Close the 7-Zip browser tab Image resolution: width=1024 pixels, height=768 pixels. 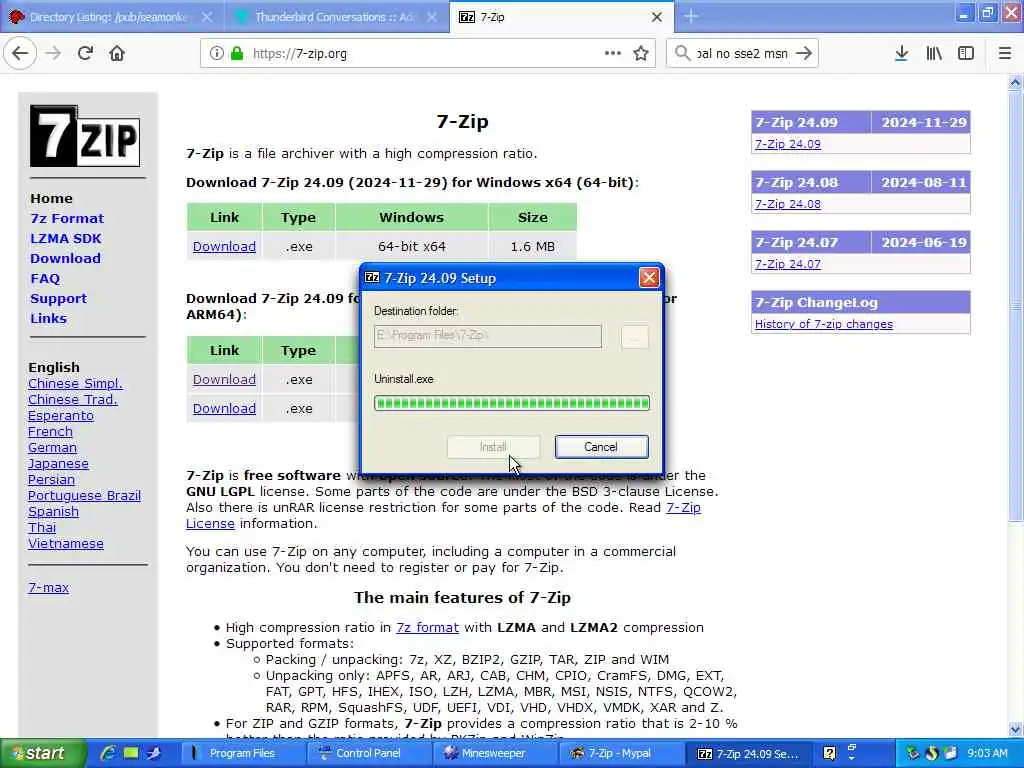pos(657,17)
